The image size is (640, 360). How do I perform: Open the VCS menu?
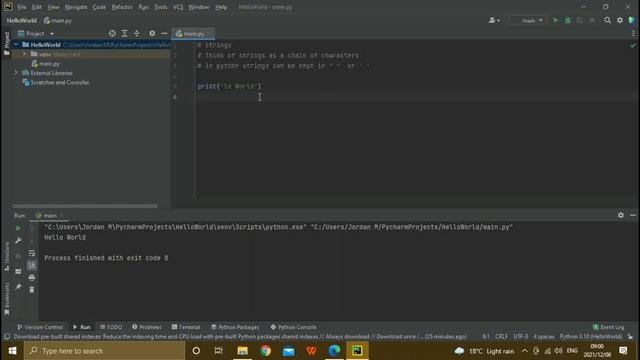click(178, 7)
